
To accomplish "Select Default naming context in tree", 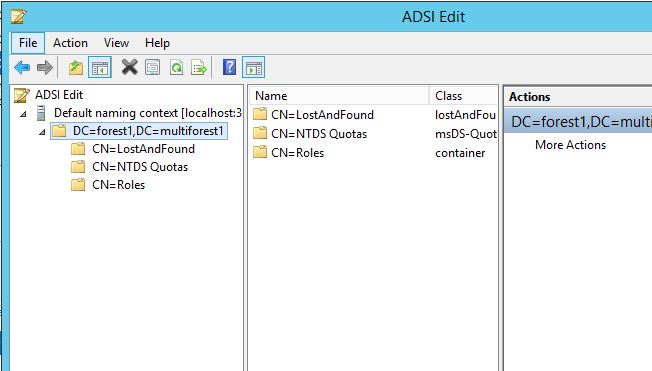I will click(x=148, y=113).
